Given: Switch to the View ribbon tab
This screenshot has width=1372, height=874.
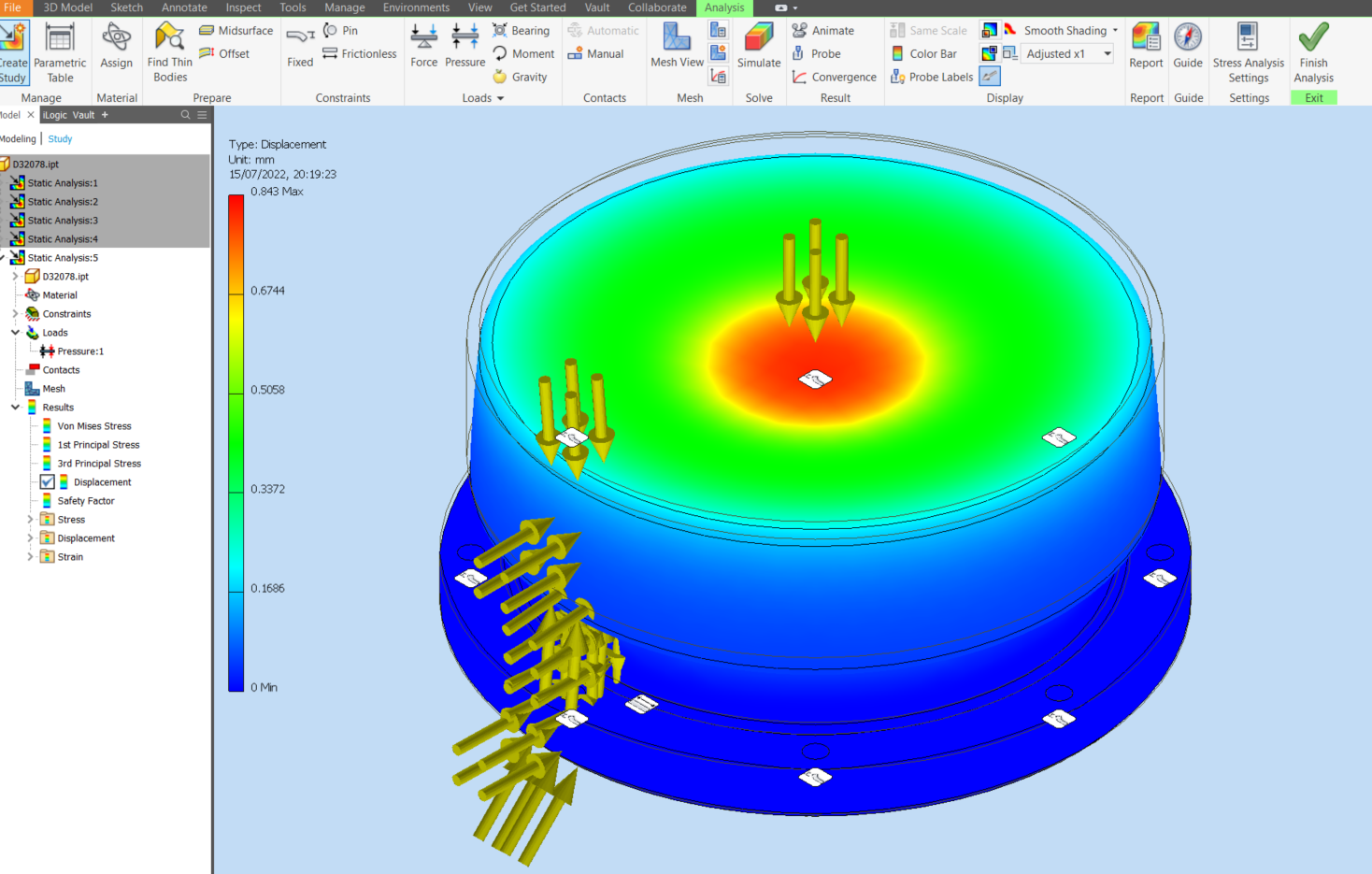Looking at the screenshot, I should pyautogui.click(x=479, y=7).
